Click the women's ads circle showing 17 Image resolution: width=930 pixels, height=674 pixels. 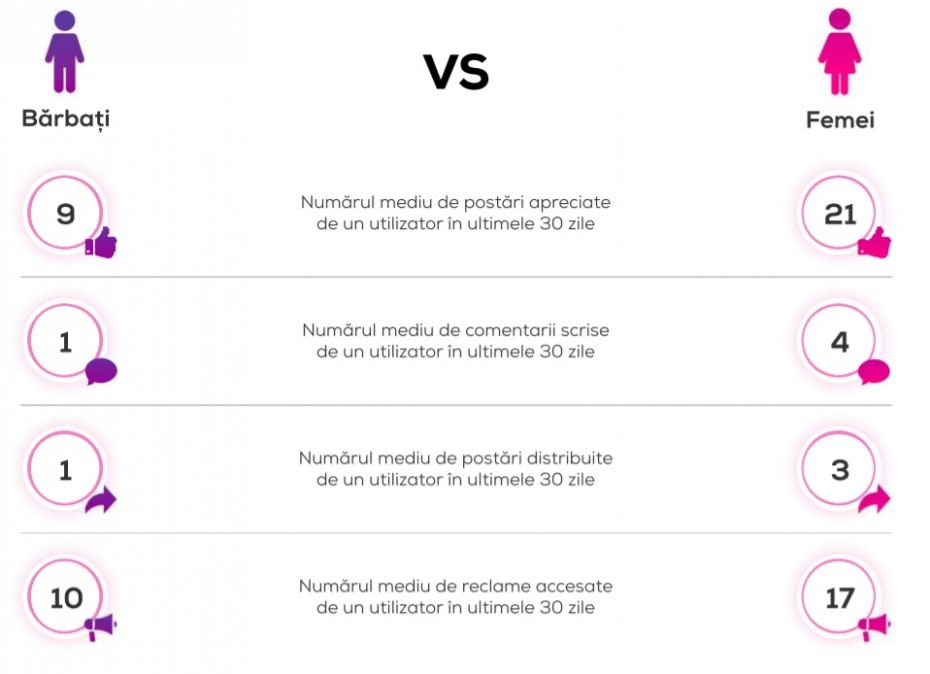click(839, 598)
